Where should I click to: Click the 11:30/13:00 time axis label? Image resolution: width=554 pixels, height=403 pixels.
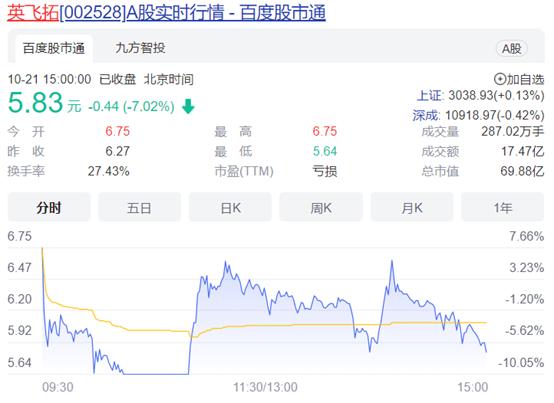265,387
